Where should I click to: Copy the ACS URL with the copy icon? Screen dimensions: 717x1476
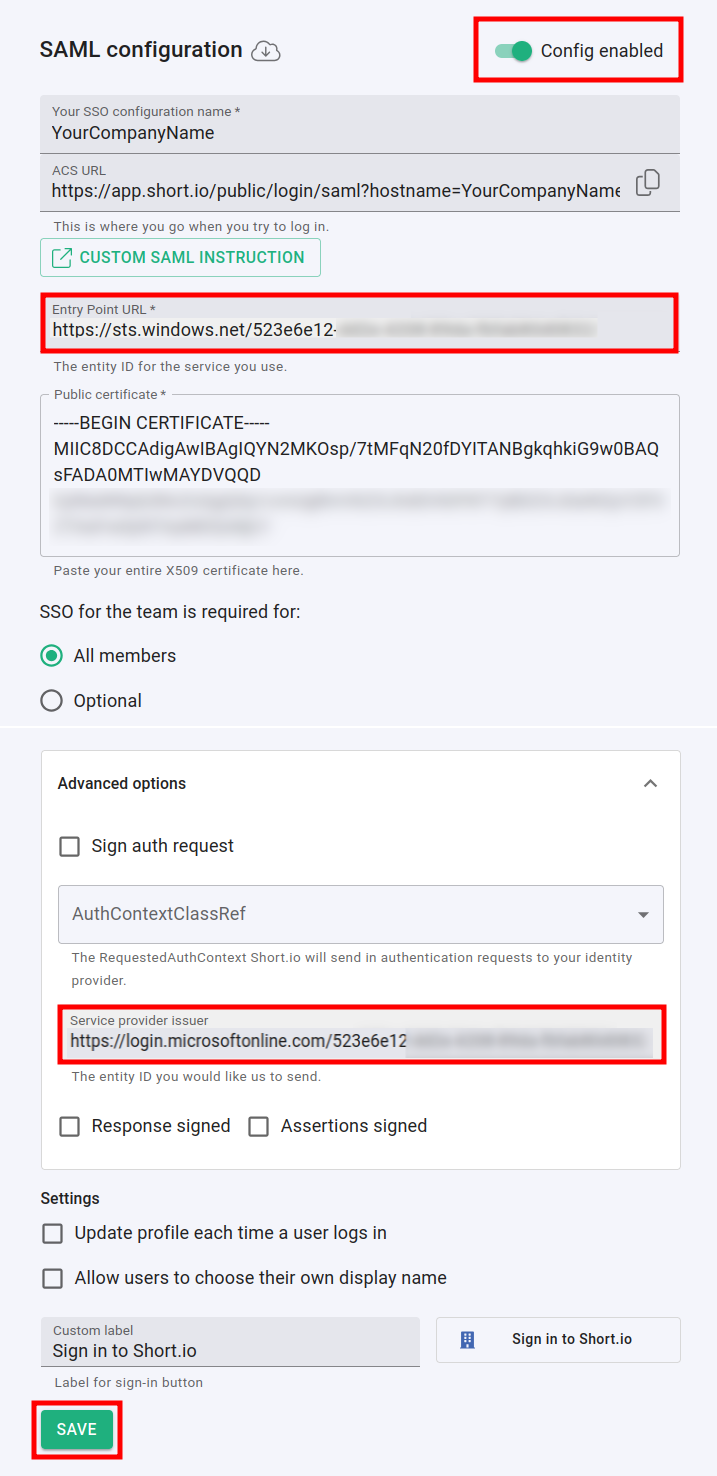pyautogui.click(x=648, y=183)
